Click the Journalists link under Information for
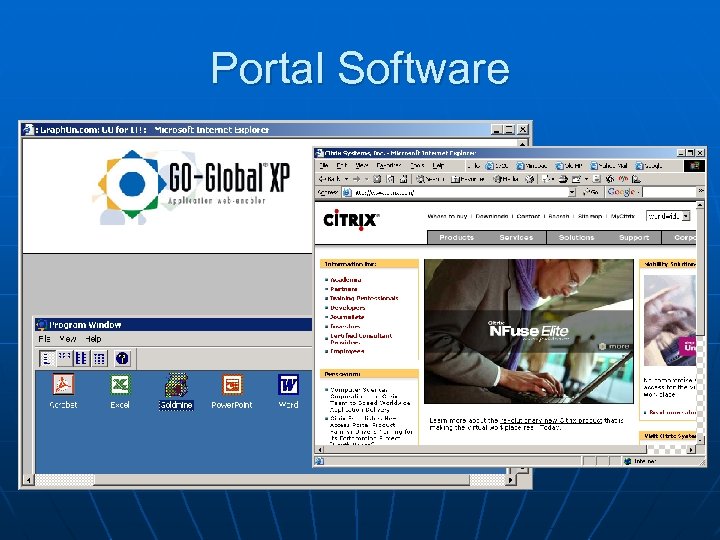Image resolution: width=720 pixels, height=540 pixels. pyautogui.click(x=347, y=317)
